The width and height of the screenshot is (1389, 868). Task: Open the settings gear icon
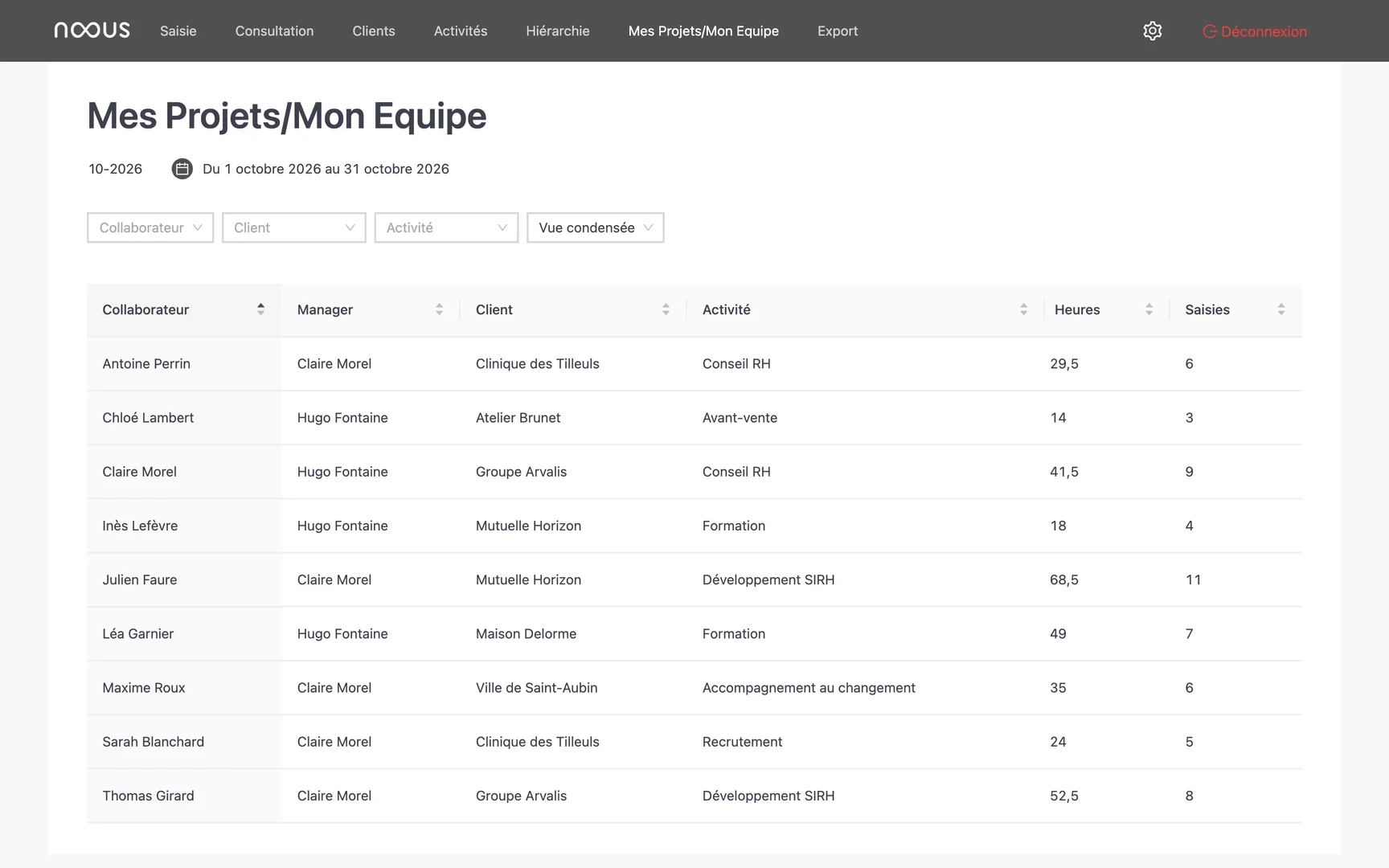(1153, 31)
